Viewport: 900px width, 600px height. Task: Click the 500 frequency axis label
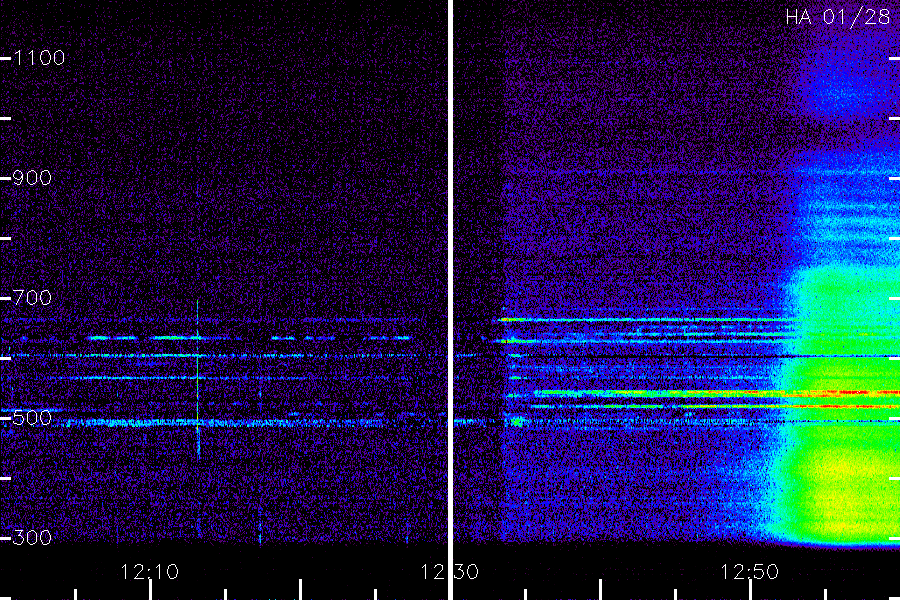click(x=32, y=418)
